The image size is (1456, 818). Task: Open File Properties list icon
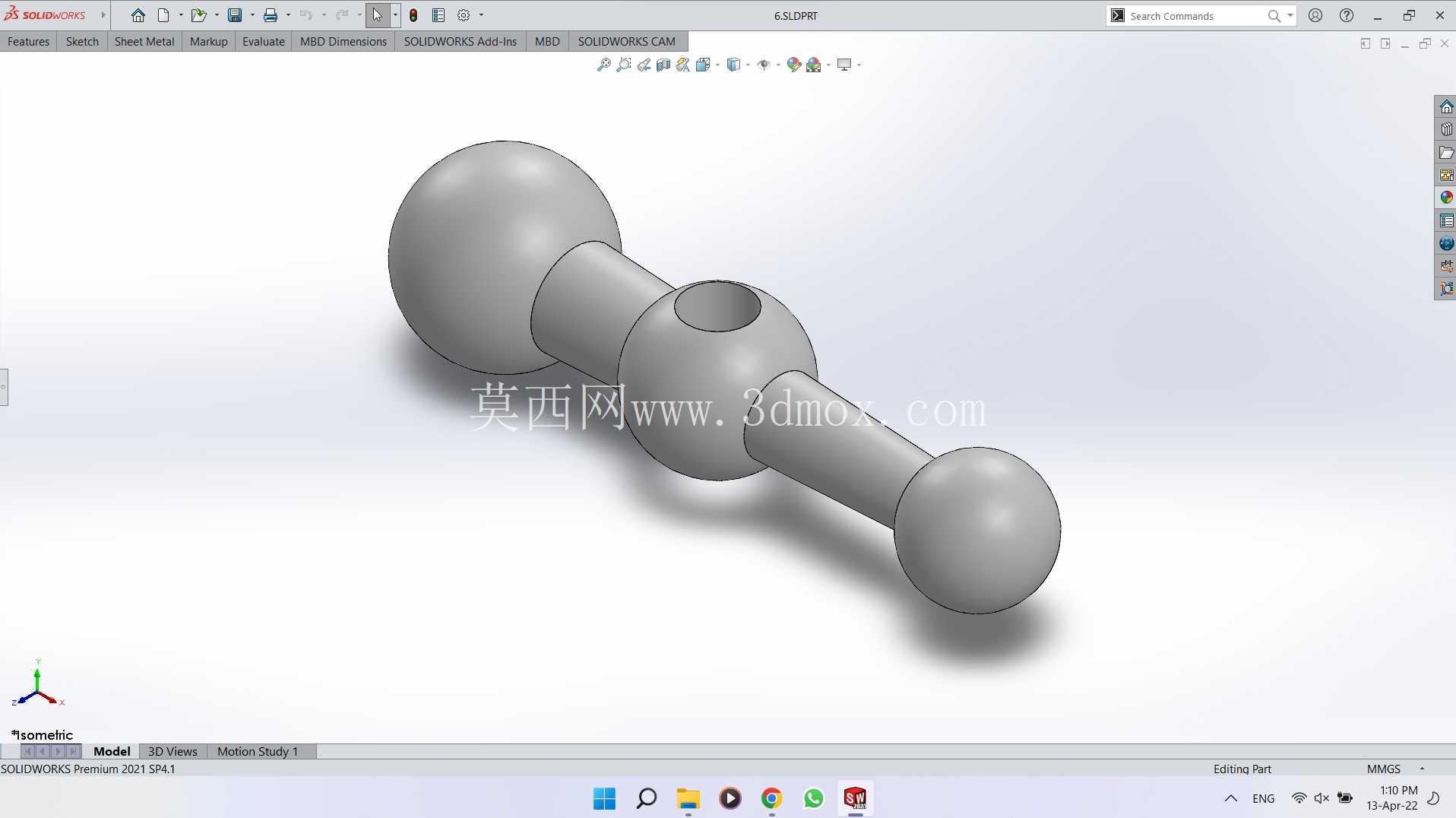click(438, 15)
